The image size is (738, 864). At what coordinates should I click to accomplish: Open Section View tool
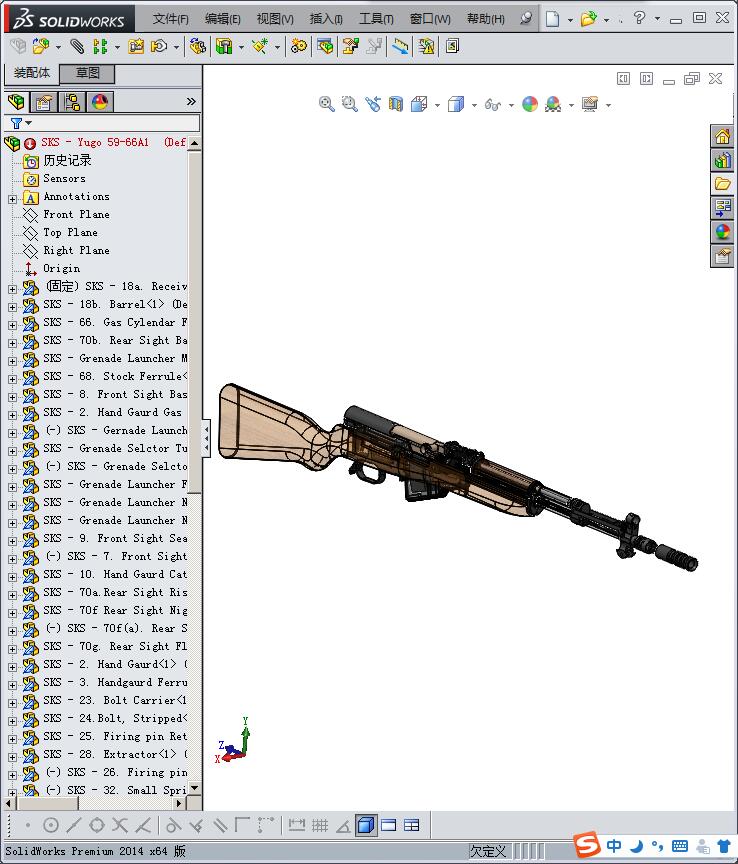pyautogui.click(x=396, y=104)
